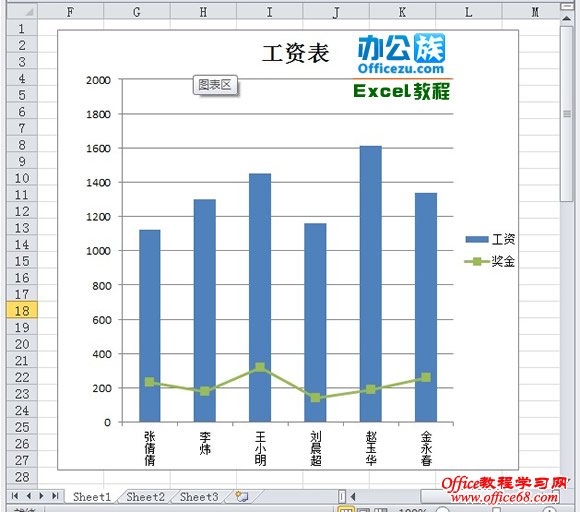Select the 工资 bar for 金永春

[x=426, y=307]
